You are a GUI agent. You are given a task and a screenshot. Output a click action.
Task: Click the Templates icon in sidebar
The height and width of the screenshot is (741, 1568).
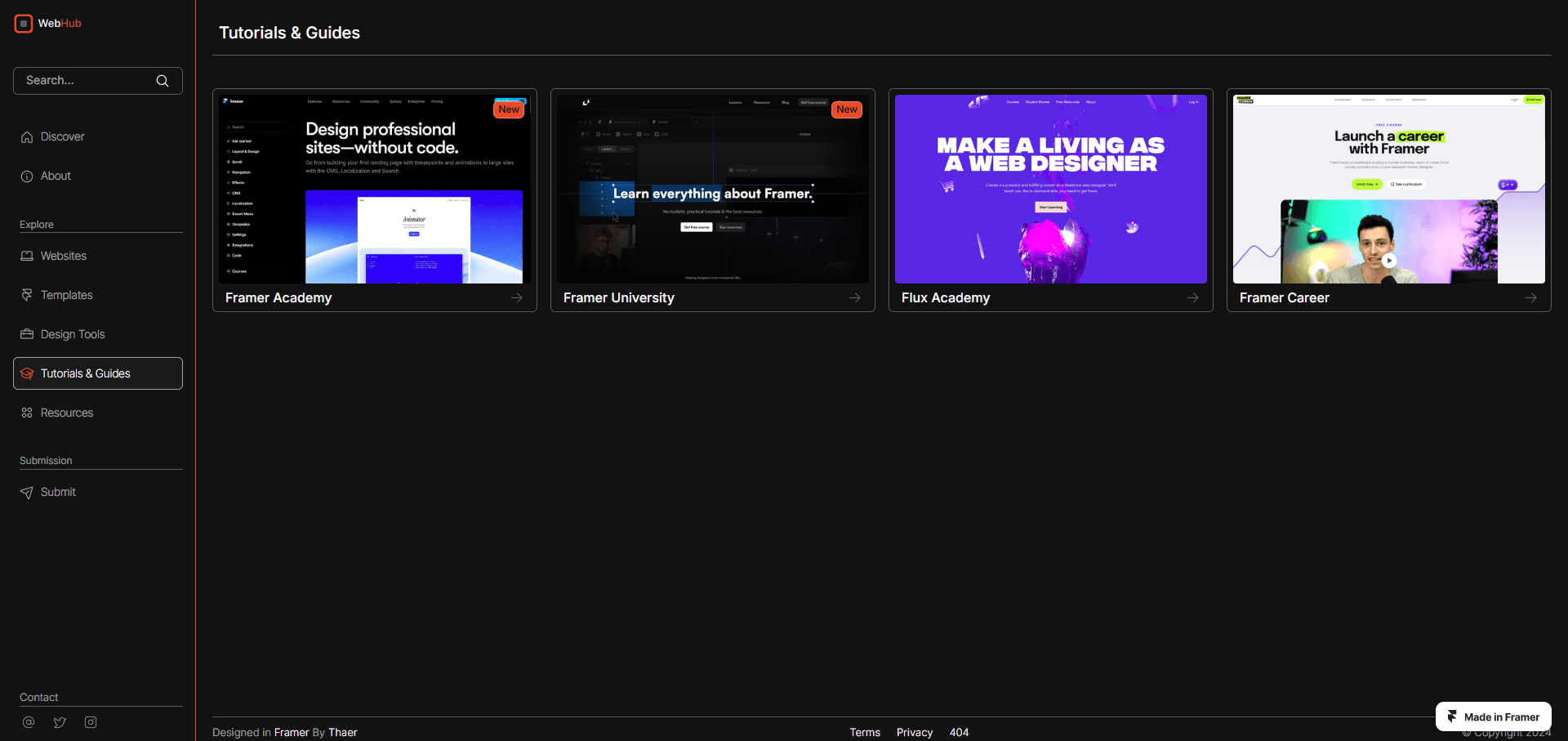27,296
